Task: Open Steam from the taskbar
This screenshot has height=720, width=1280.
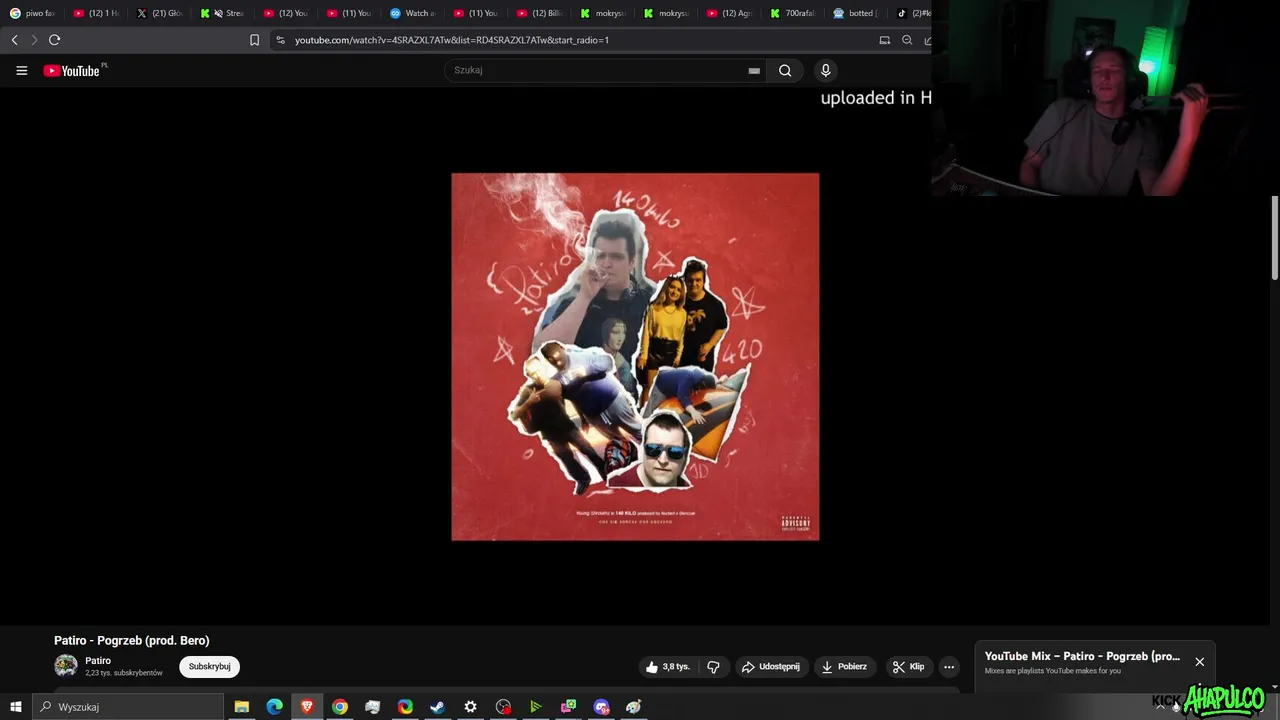Action: coord(437,707)
